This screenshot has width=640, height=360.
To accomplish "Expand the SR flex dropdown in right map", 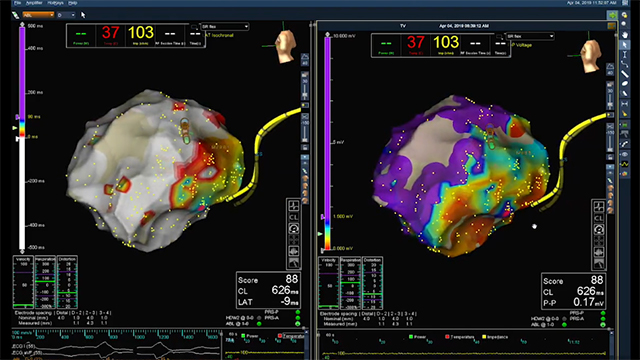I will pyautogui.click(x=530, y=36).
